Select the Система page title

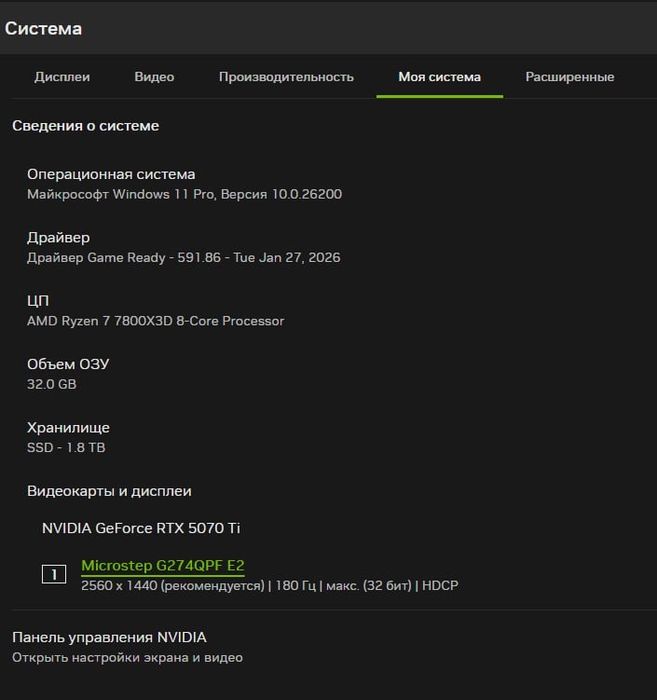pos(43,29)
